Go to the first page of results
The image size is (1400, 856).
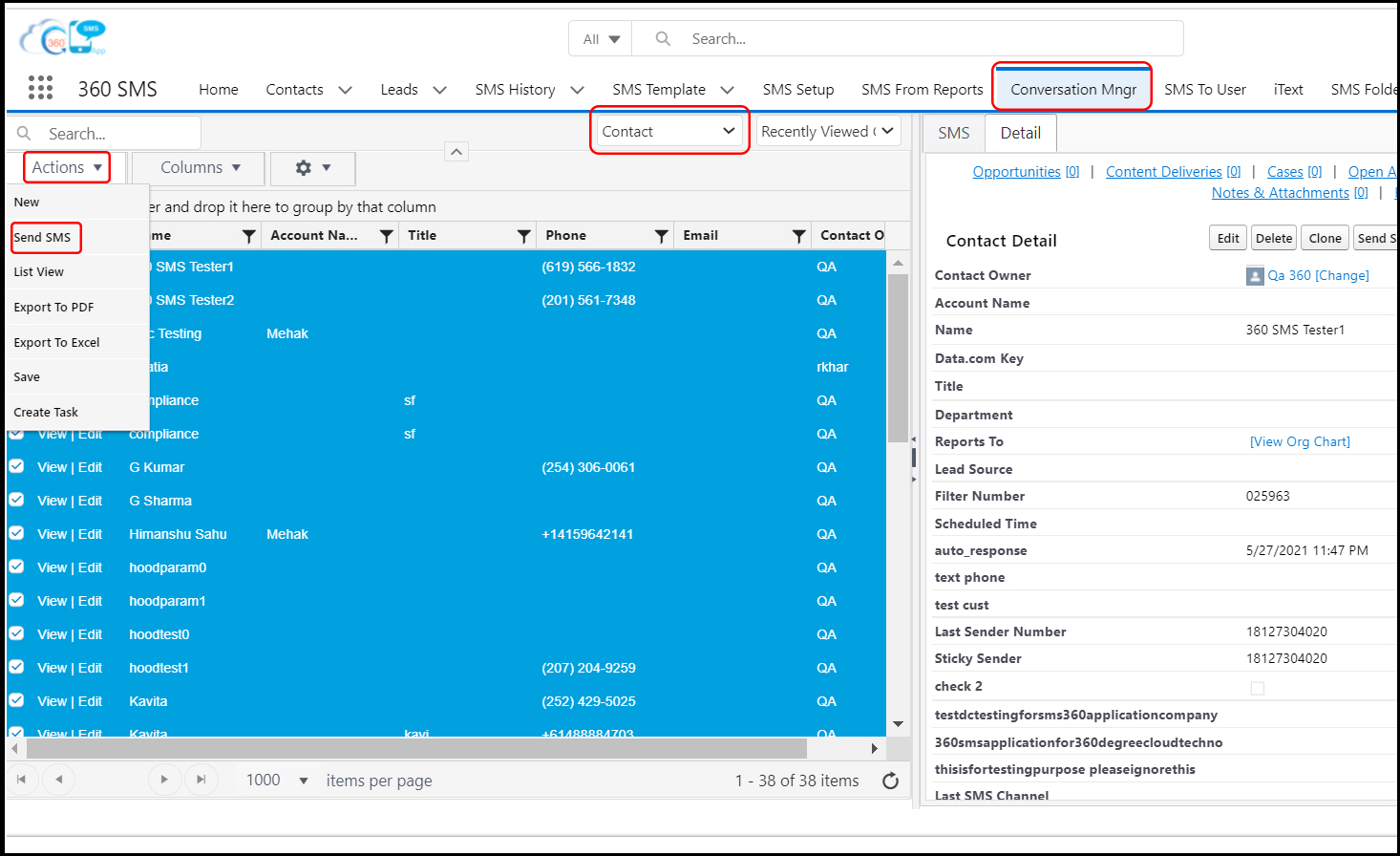pyautogui.click(x=21, y=780)
